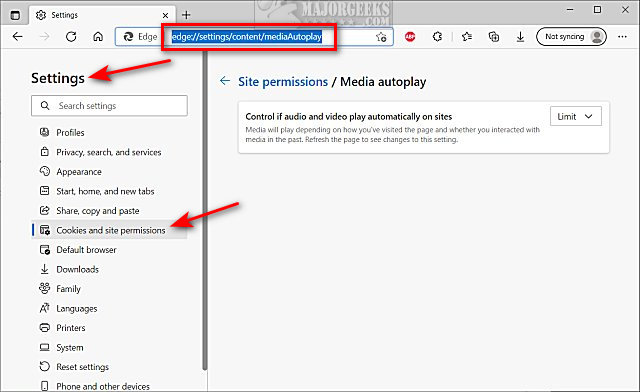This screenshot has height=392, width=640.
Task: Open Reset settings section
Action: [x=109, y=367]
